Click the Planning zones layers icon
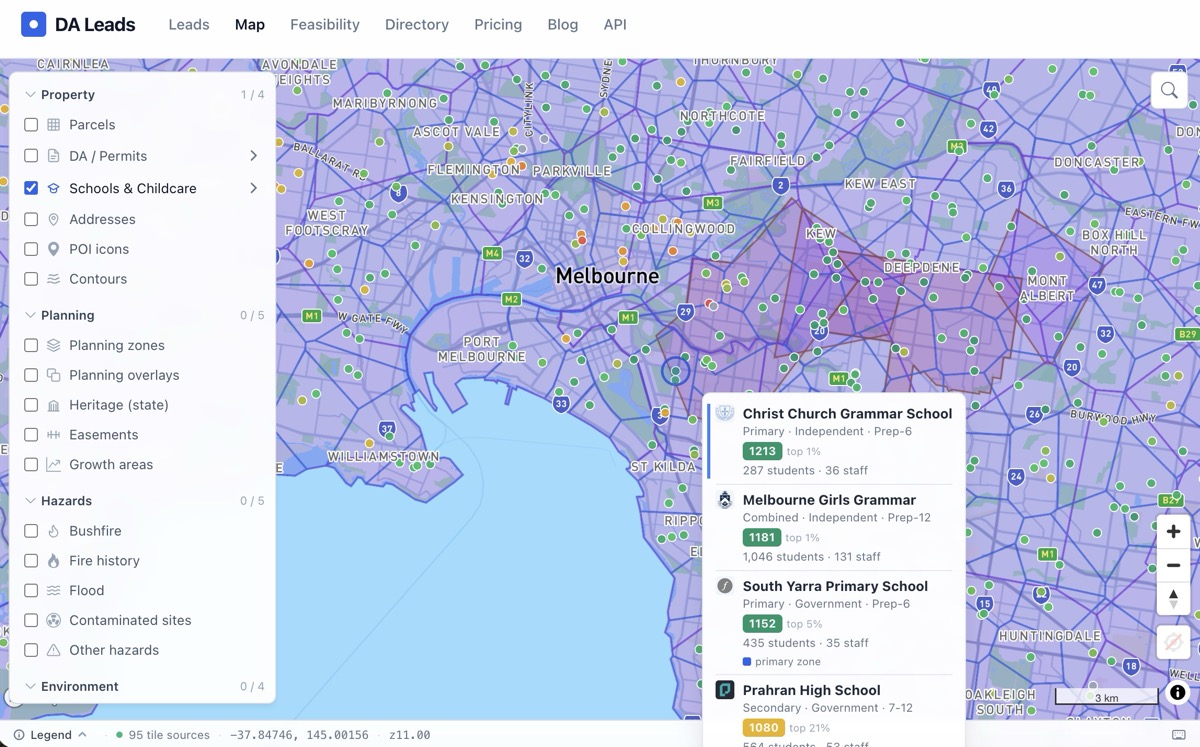The image size is (1200, 747). click(54, 345)
